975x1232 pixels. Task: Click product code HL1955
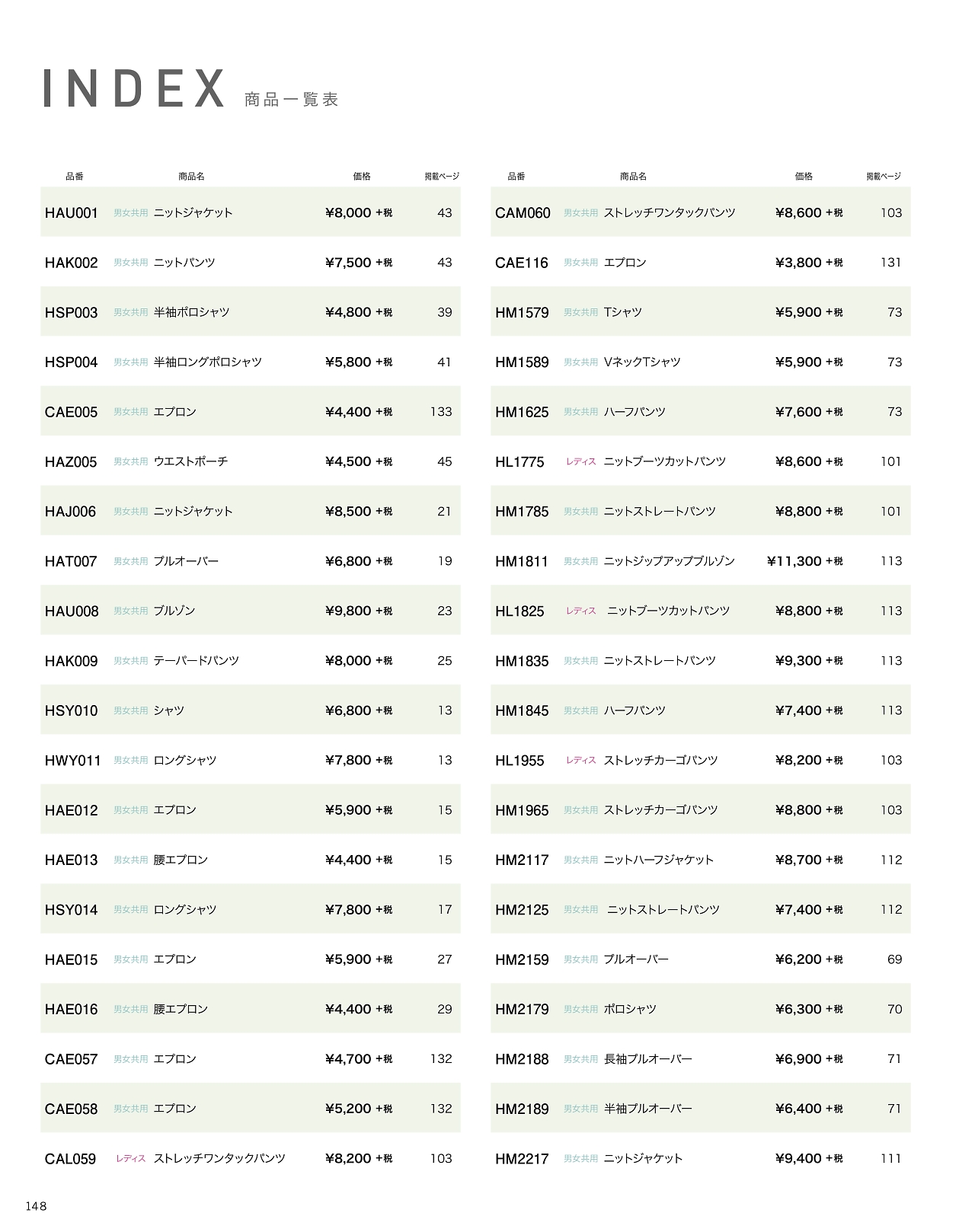click(x=519, y=761)
